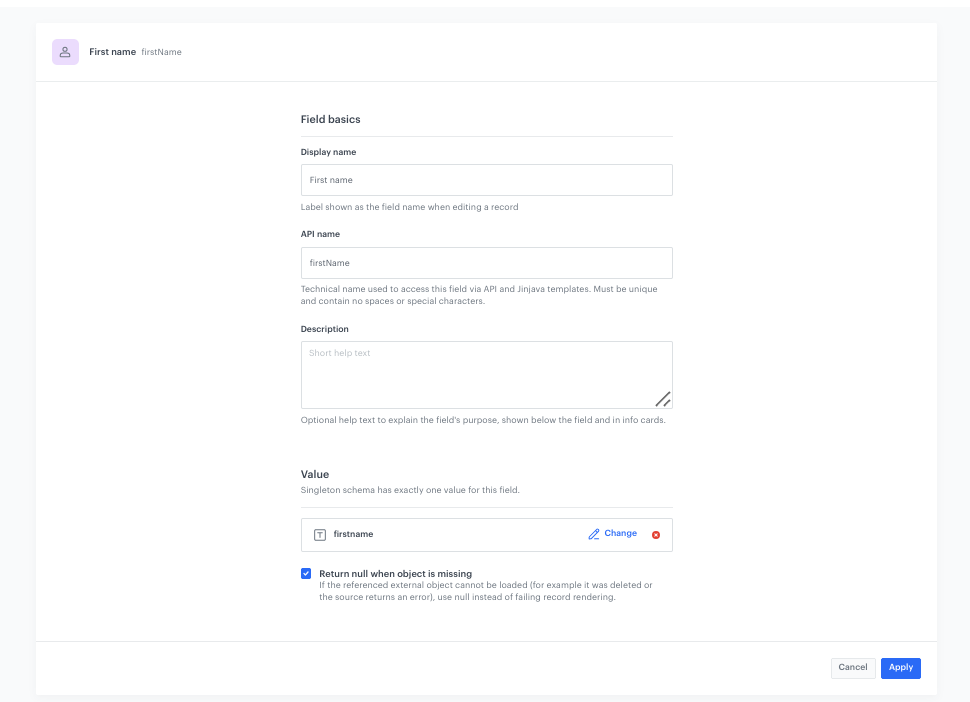Click the Change link for firstname

point(620,534)
